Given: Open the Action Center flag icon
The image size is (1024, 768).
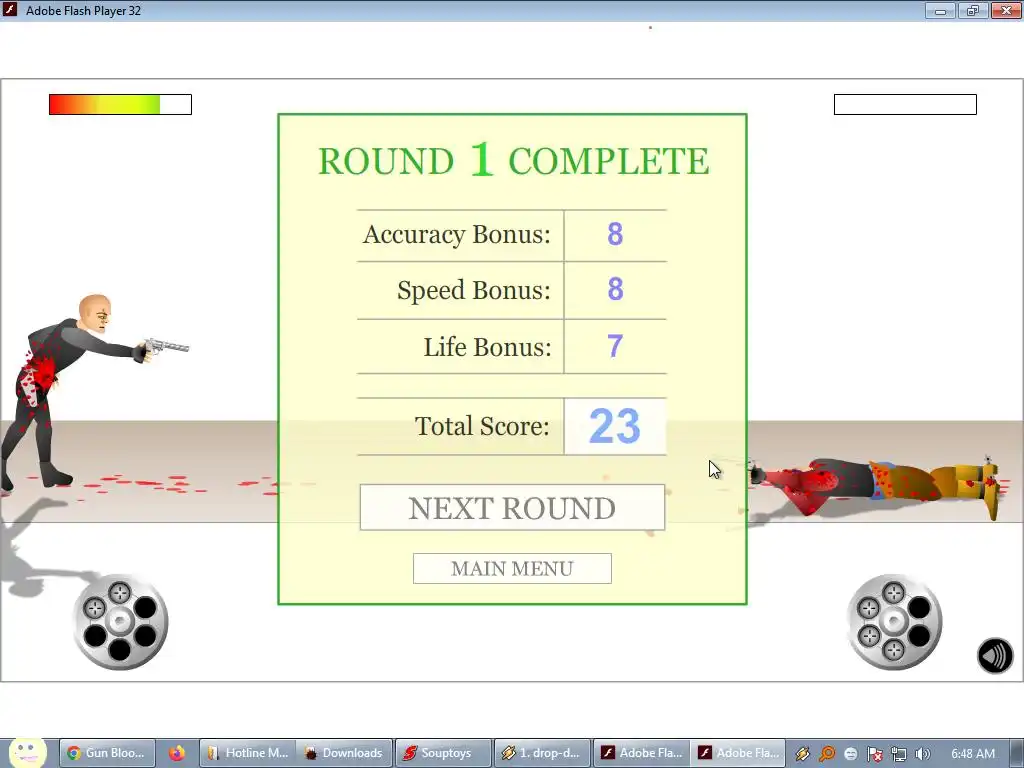Looking at the screenshot, I should pyautogui.click(x=874, y=754).
